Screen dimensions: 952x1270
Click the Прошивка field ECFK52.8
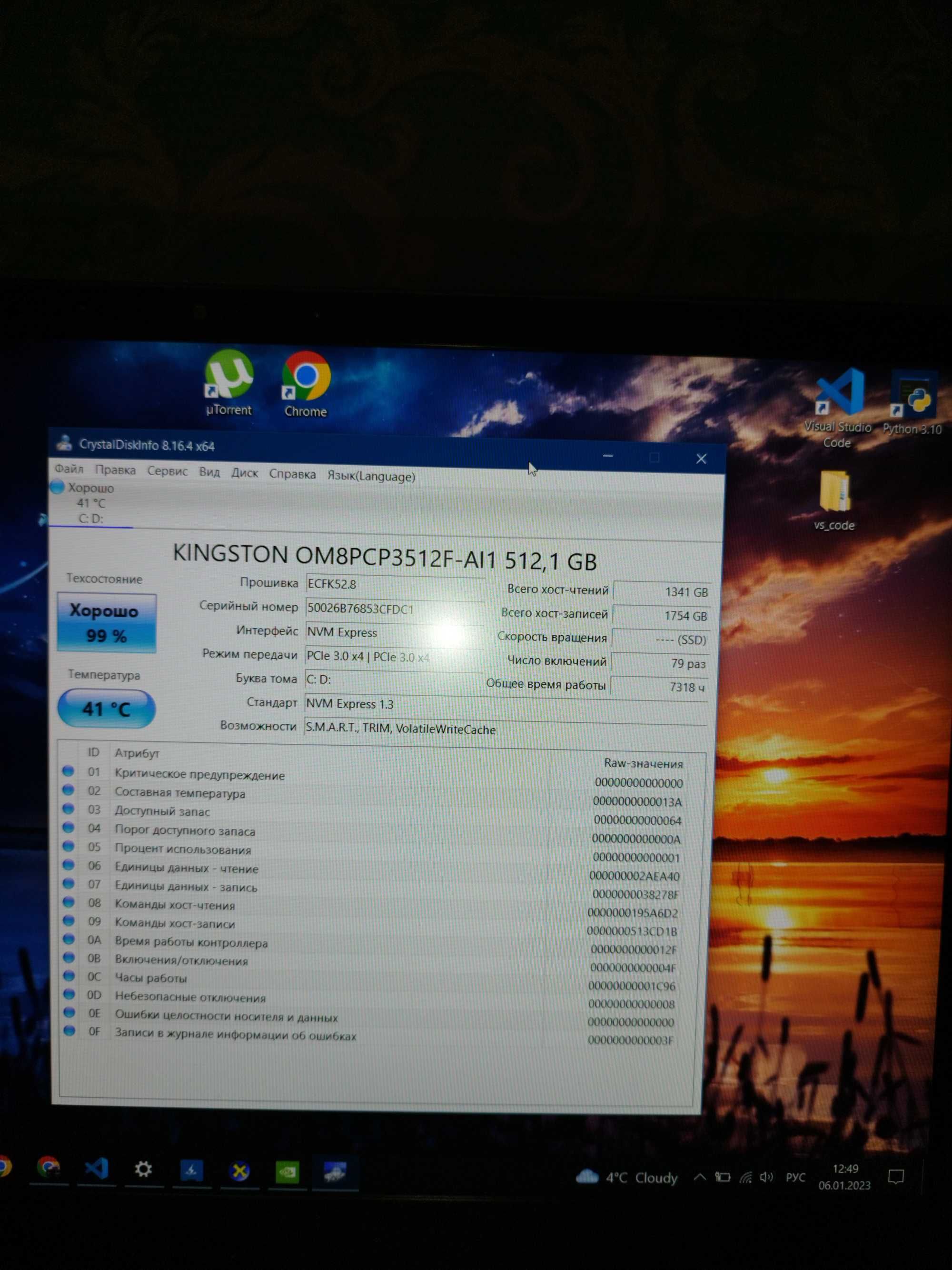pyautogui.click(x=395, y=584)
